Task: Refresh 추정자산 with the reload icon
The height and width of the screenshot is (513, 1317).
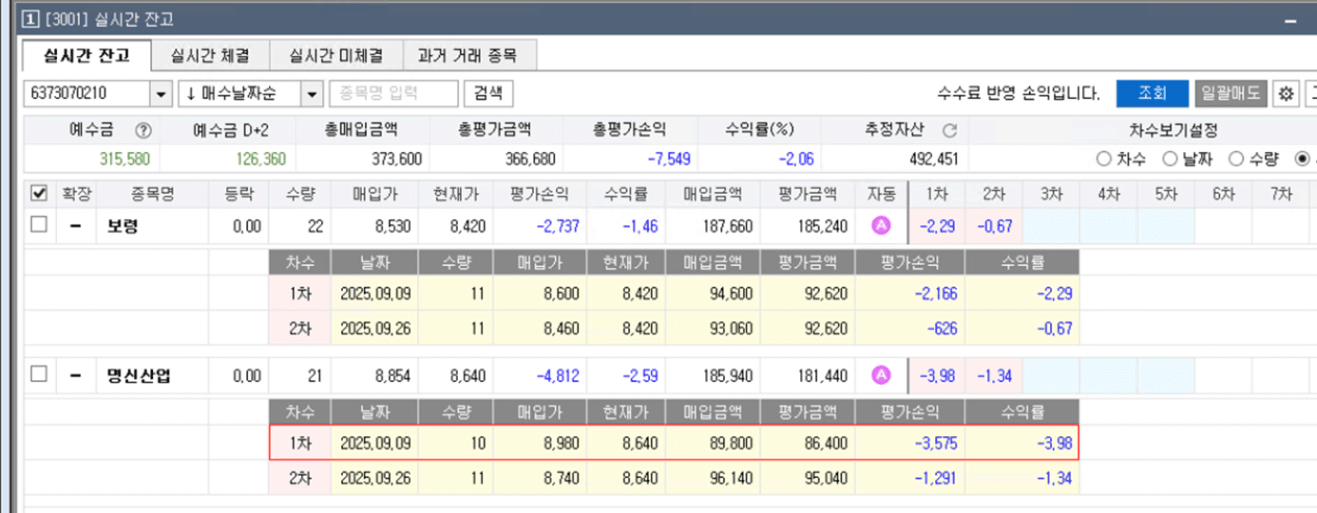Action: (949, 130)
